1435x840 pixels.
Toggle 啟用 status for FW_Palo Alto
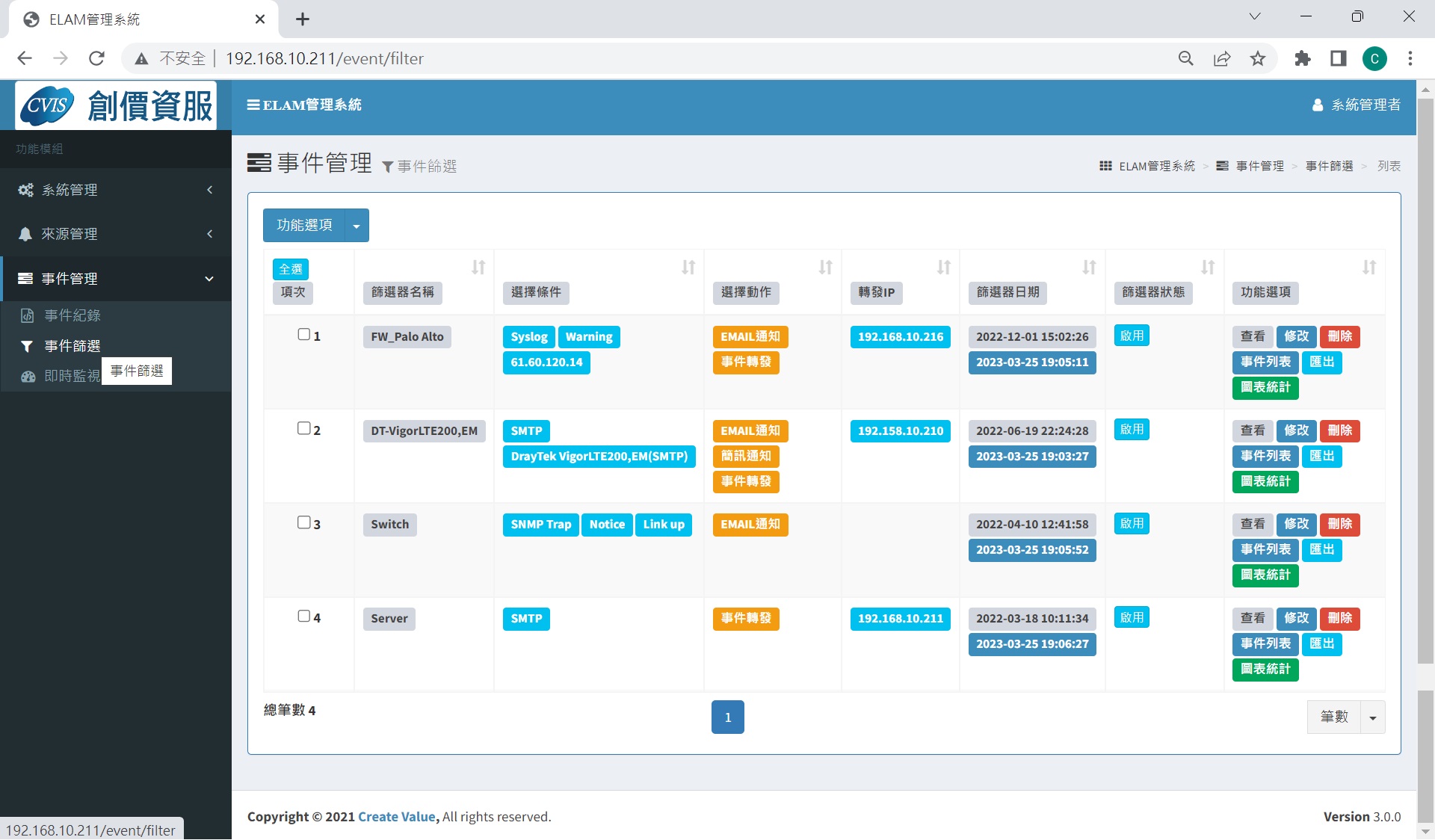[1132, 336]
